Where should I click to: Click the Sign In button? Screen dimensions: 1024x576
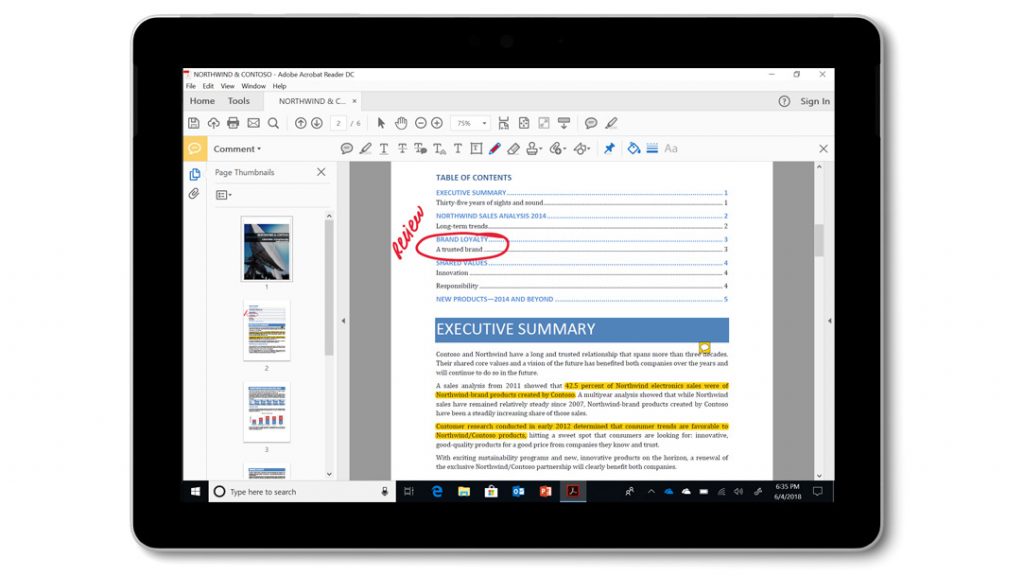click(x=814, y=101)
